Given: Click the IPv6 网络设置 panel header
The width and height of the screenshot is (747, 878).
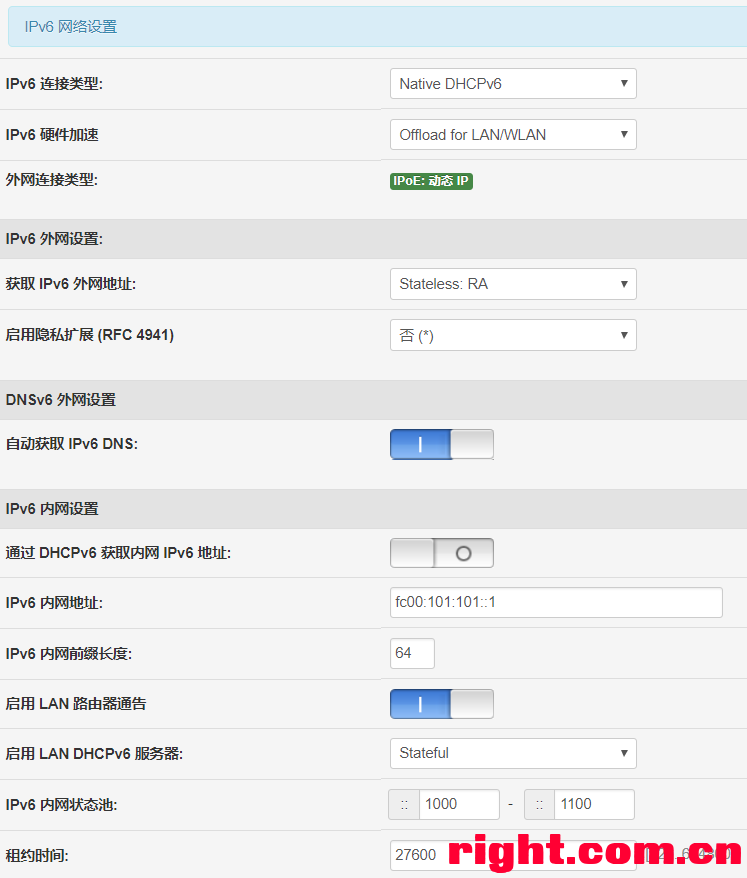Looking at the screenshot, I should 377,26.
